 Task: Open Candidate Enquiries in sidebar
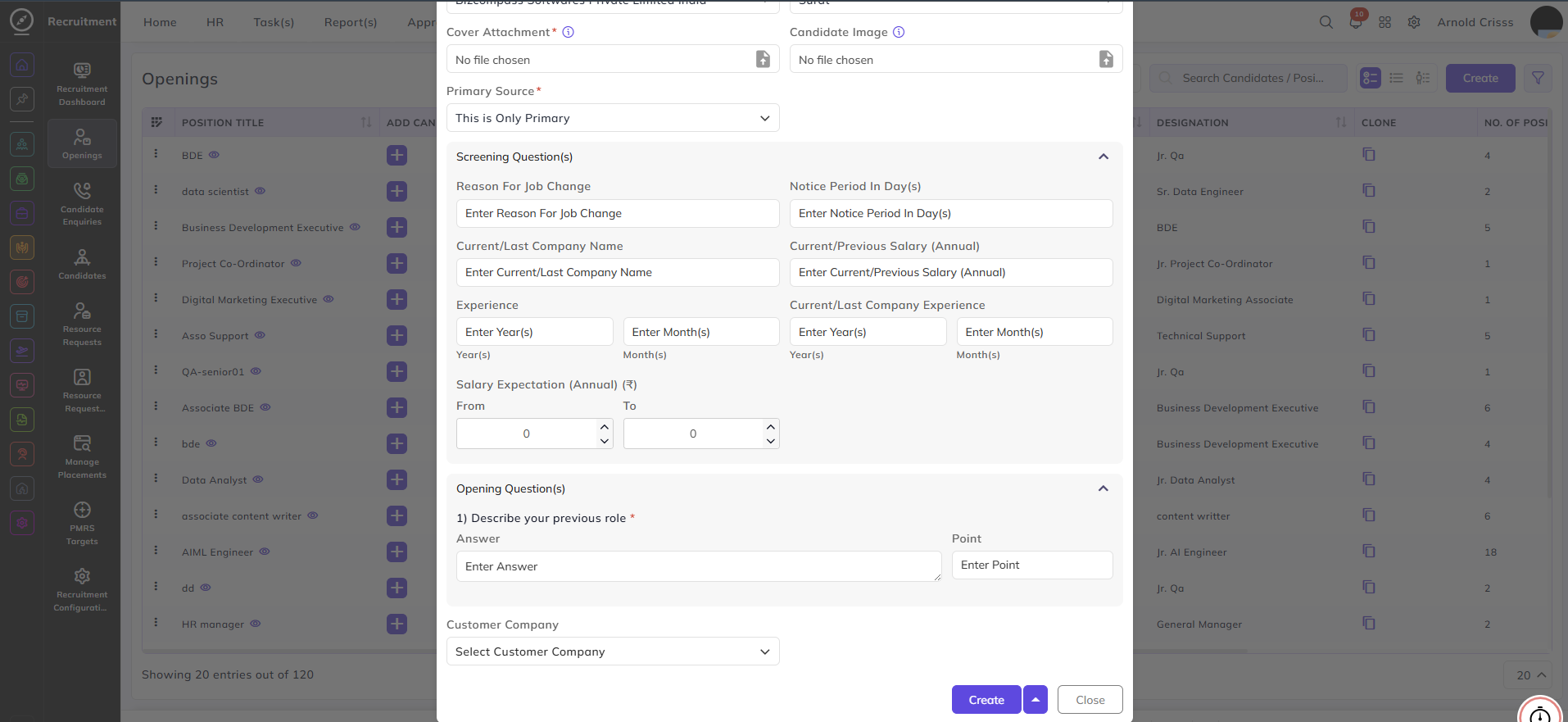(82, 203)
